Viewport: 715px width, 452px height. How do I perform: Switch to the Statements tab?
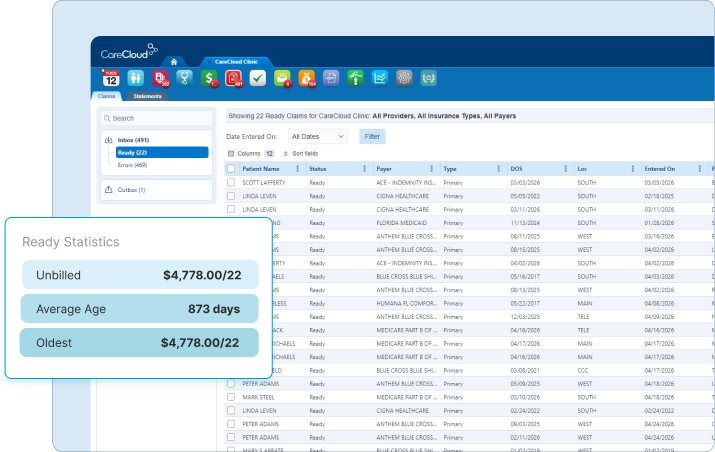coord(147,96)
